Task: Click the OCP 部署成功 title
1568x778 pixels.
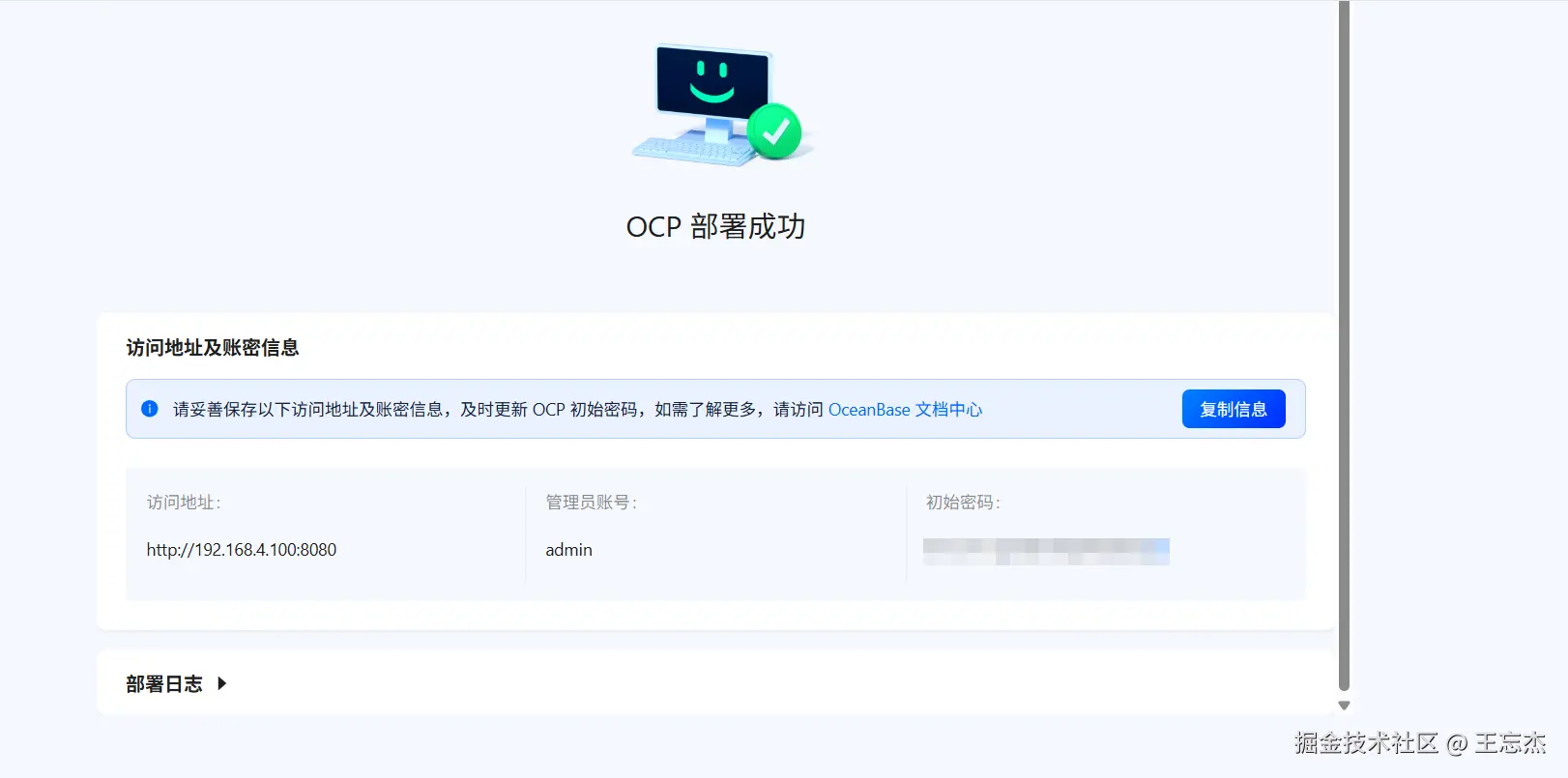Action: [715, 226]
